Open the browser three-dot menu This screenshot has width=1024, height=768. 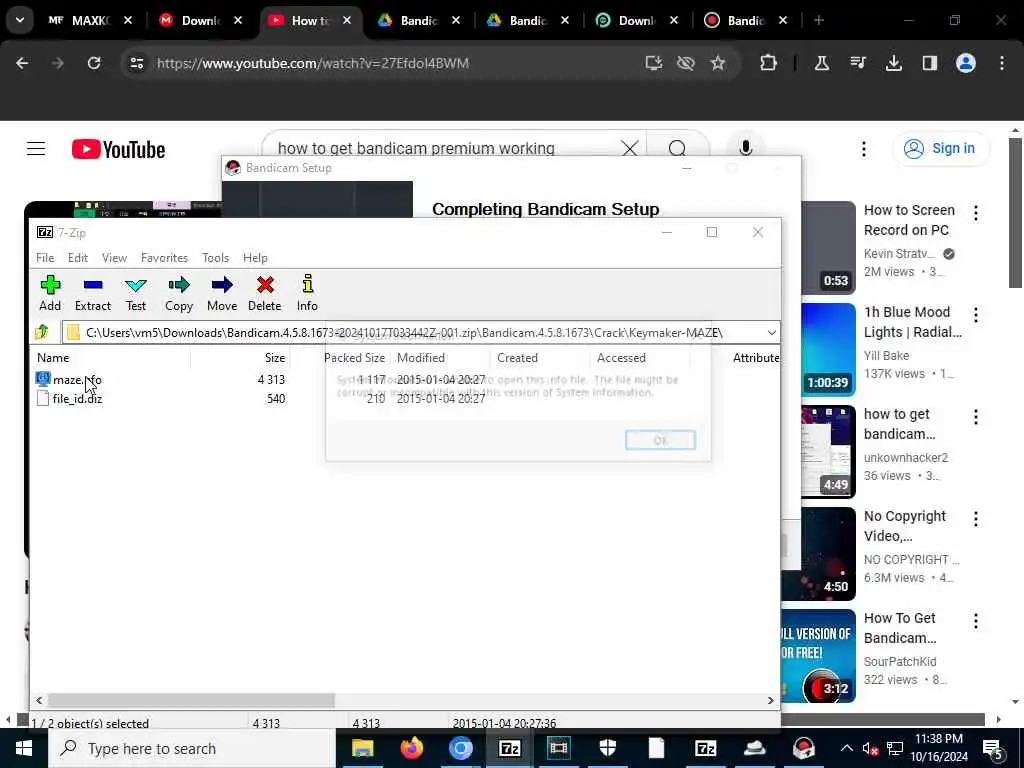(x=1002, y=63)
